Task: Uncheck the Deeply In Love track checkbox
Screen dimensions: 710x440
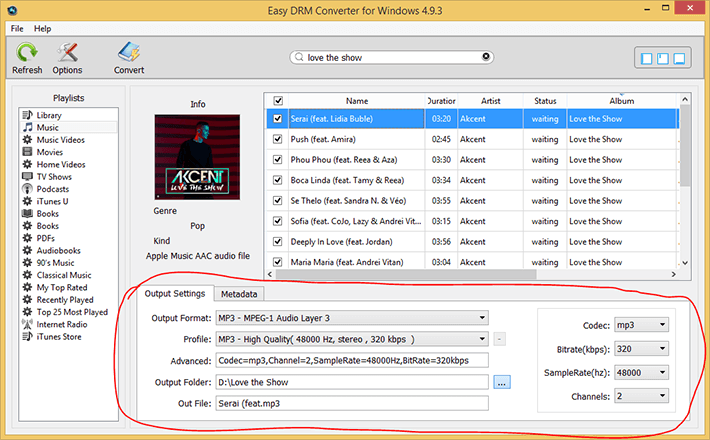Action: click(278, 241)
